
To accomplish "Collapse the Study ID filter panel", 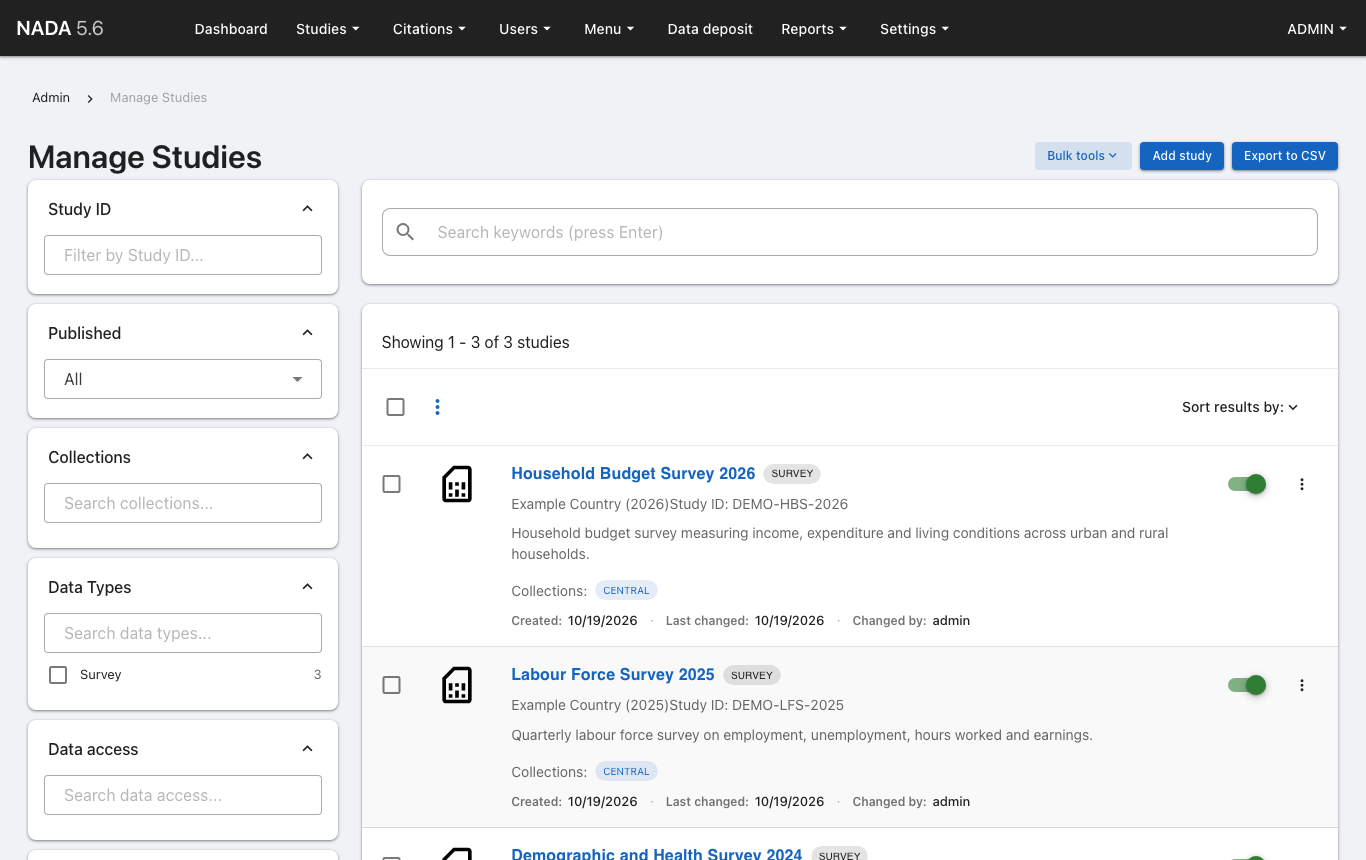I will pyautogui.click(x=308, y=209).
